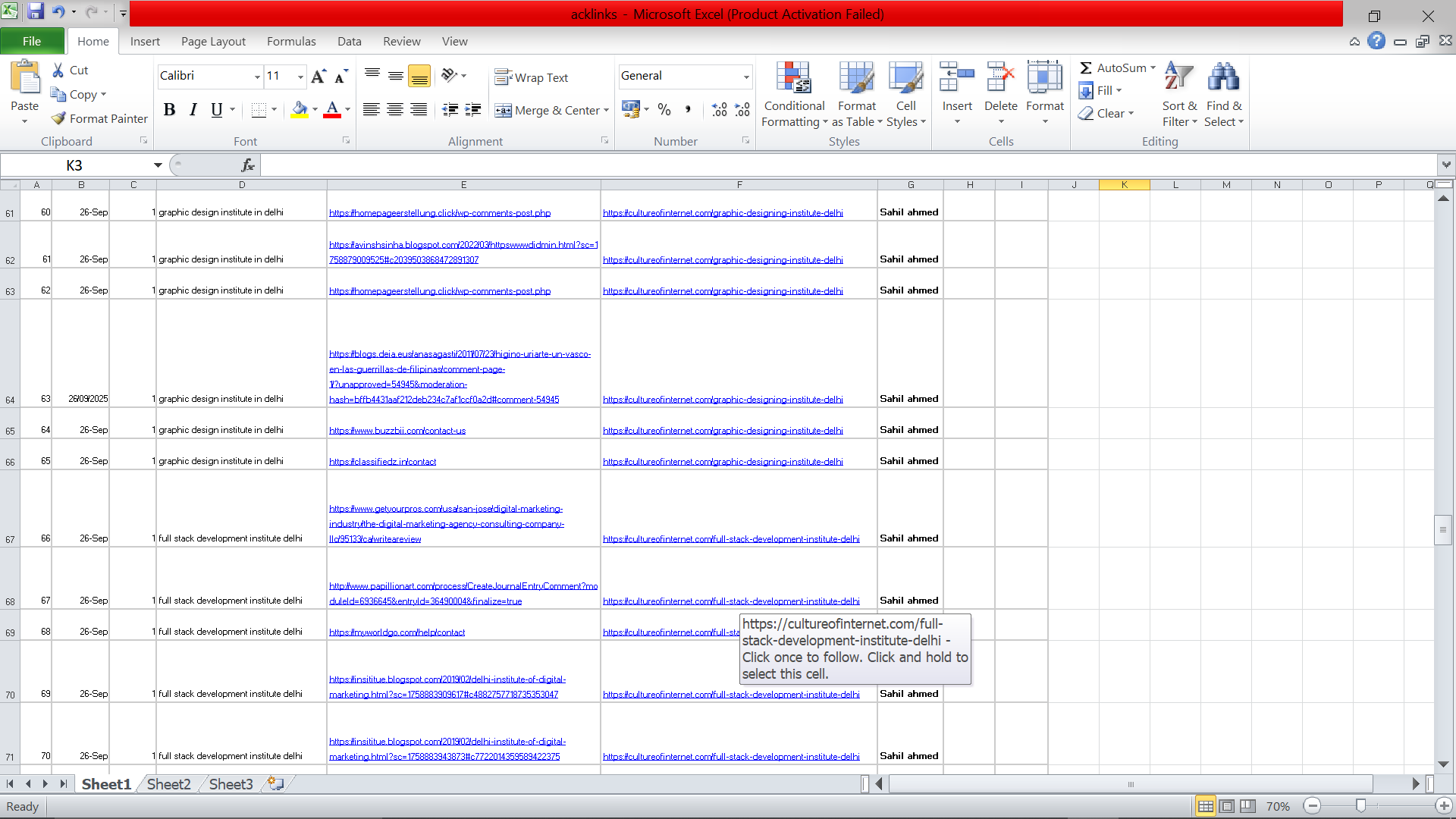Click the Increase Decimal icon
The height and width of the screenshot is (819, 1456).
tap(719, 110)
